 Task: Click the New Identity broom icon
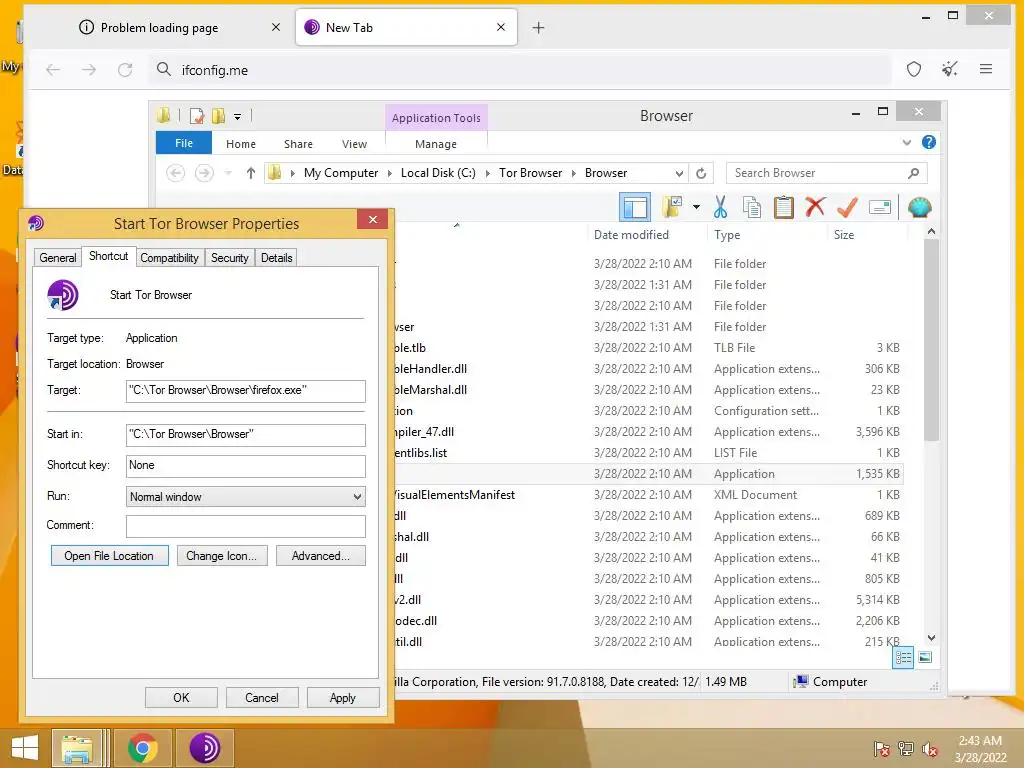[x=950, y=69]
